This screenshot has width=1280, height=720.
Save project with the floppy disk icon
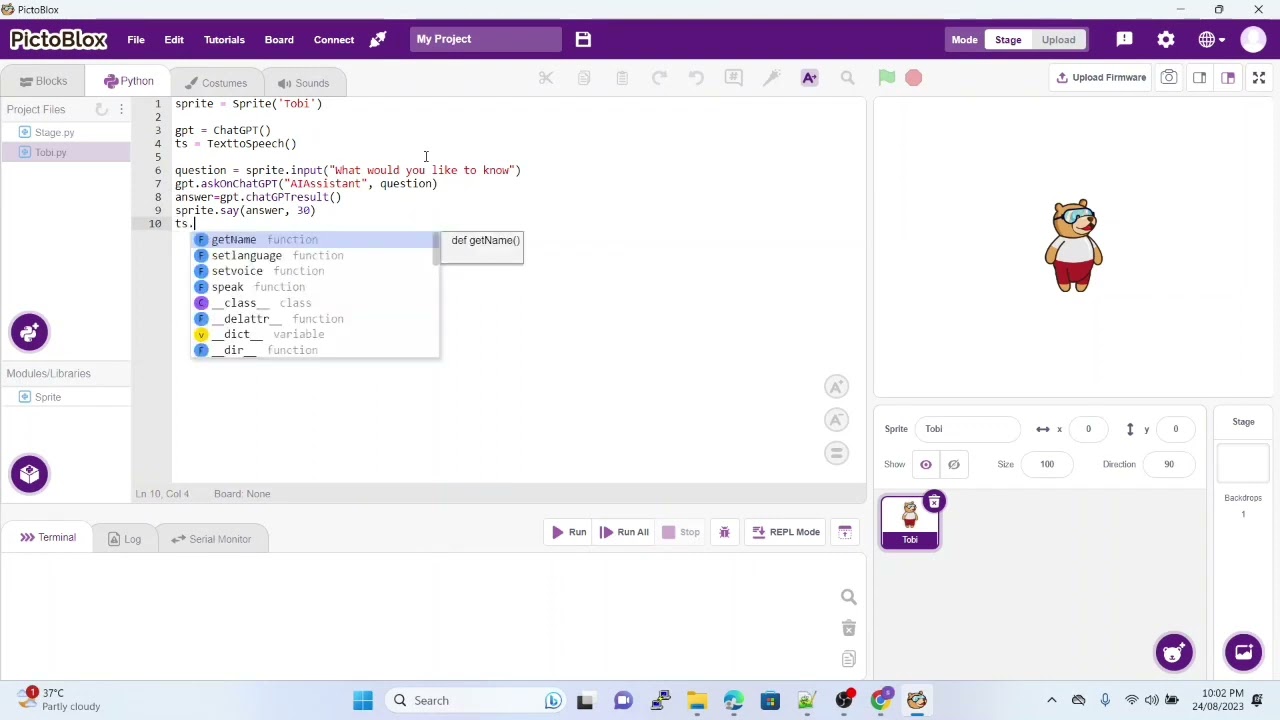click(583, 39)
